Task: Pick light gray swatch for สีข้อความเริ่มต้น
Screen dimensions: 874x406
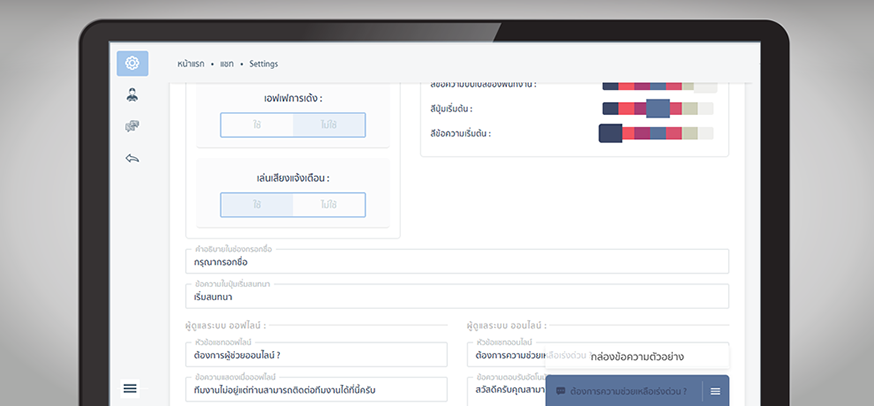Action: coord(706,133)
